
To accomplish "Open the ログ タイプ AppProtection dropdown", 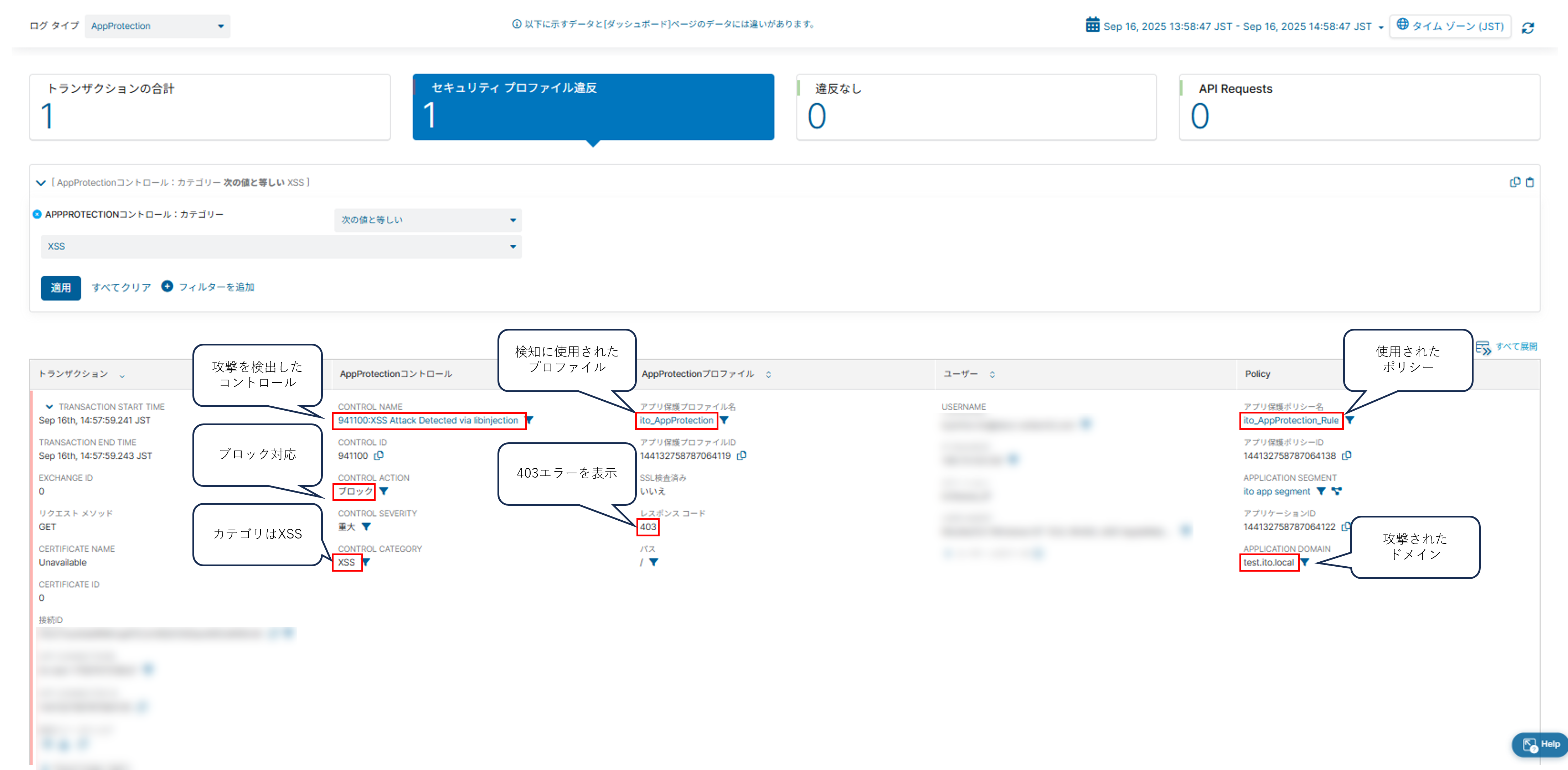I will [157, 26].
